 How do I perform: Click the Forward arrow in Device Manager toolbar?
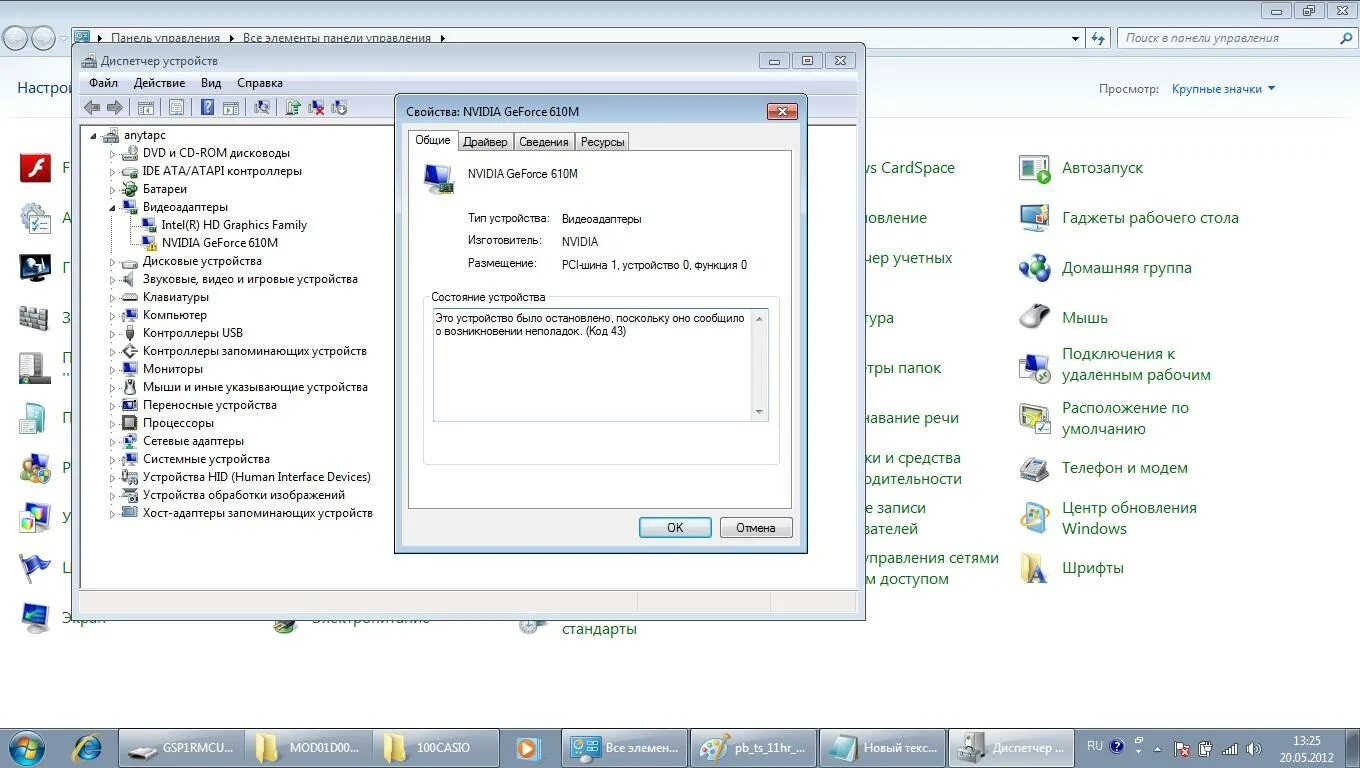pos(115,107)
